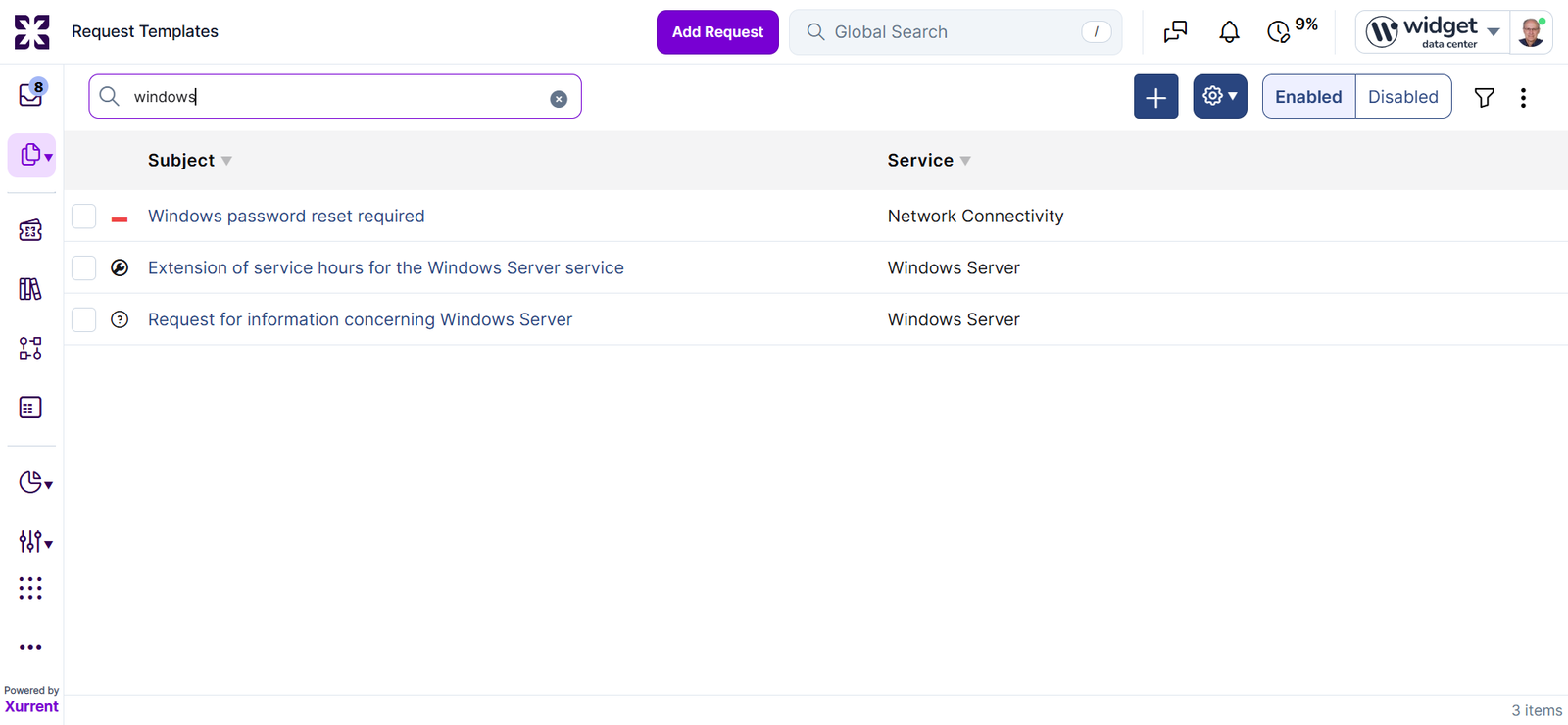Open the Tasks list icon in sidebar

click(30, 408)
